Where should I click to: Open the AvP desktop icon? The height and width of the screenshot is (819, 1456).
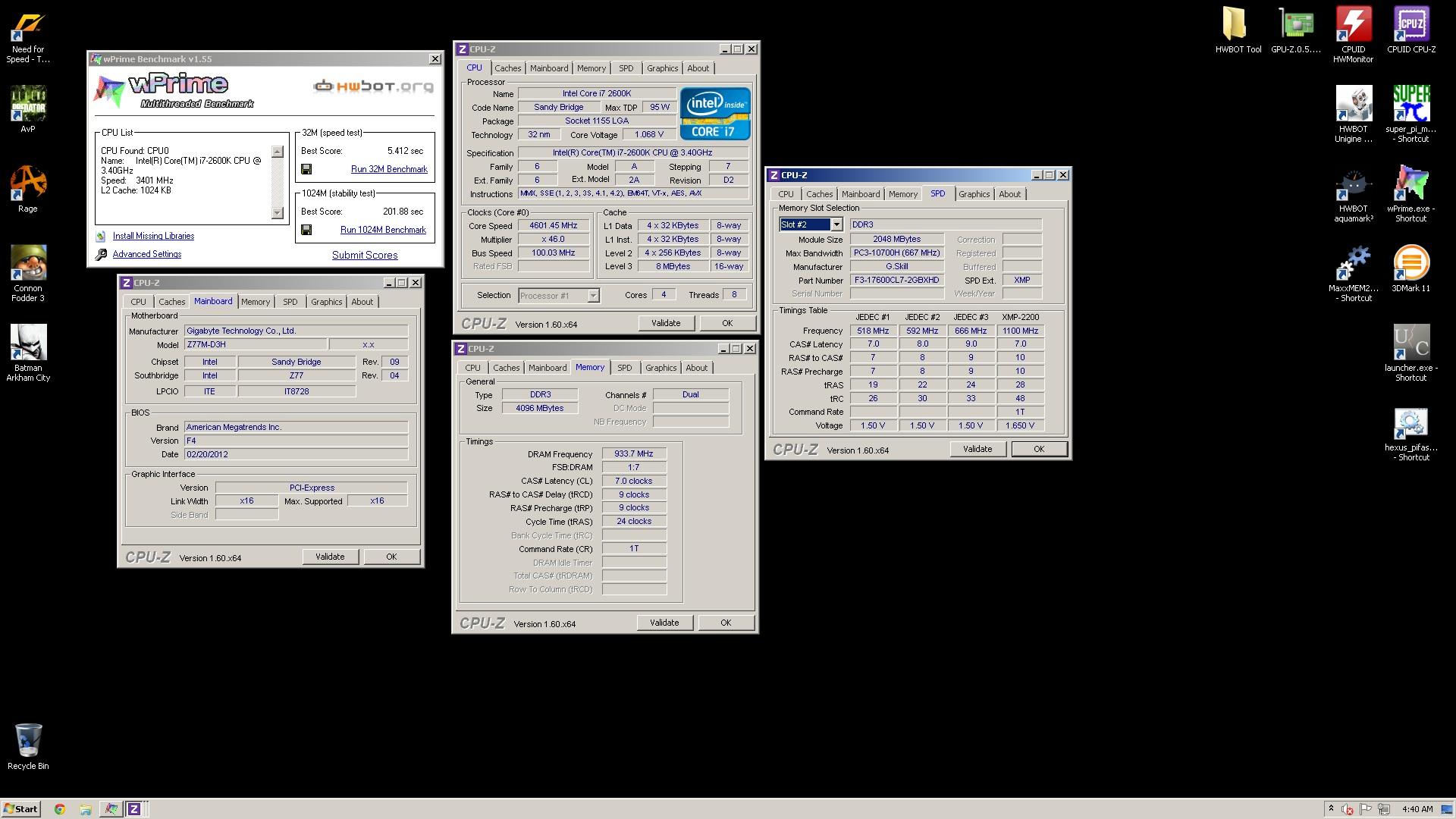coord(28,110)
